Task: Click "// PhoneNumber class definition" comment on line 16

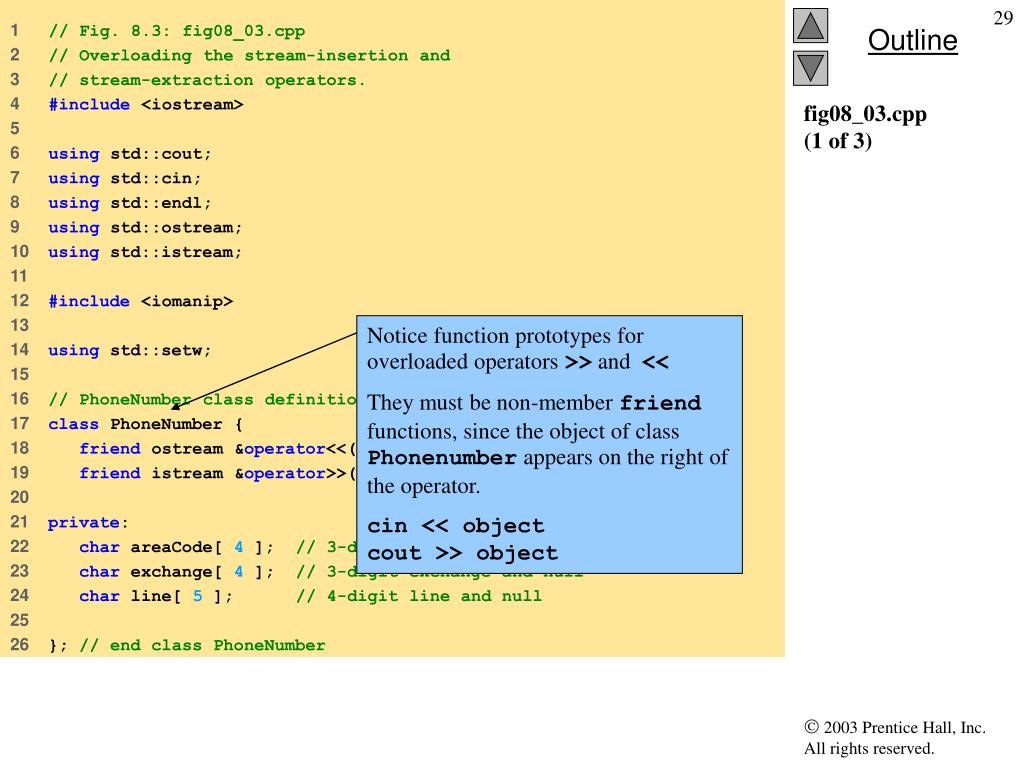Action: 202,399
